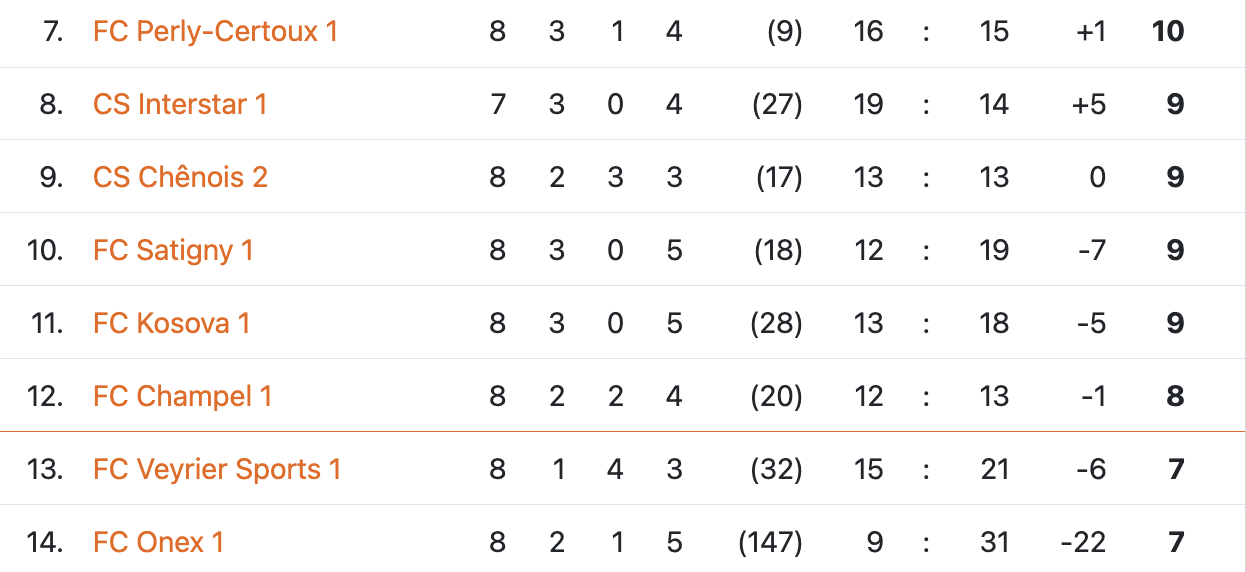This screenshot has height=572, width=1246.
Task: Open the FC Champel 1 team link
Action: (x=182, y=396)
